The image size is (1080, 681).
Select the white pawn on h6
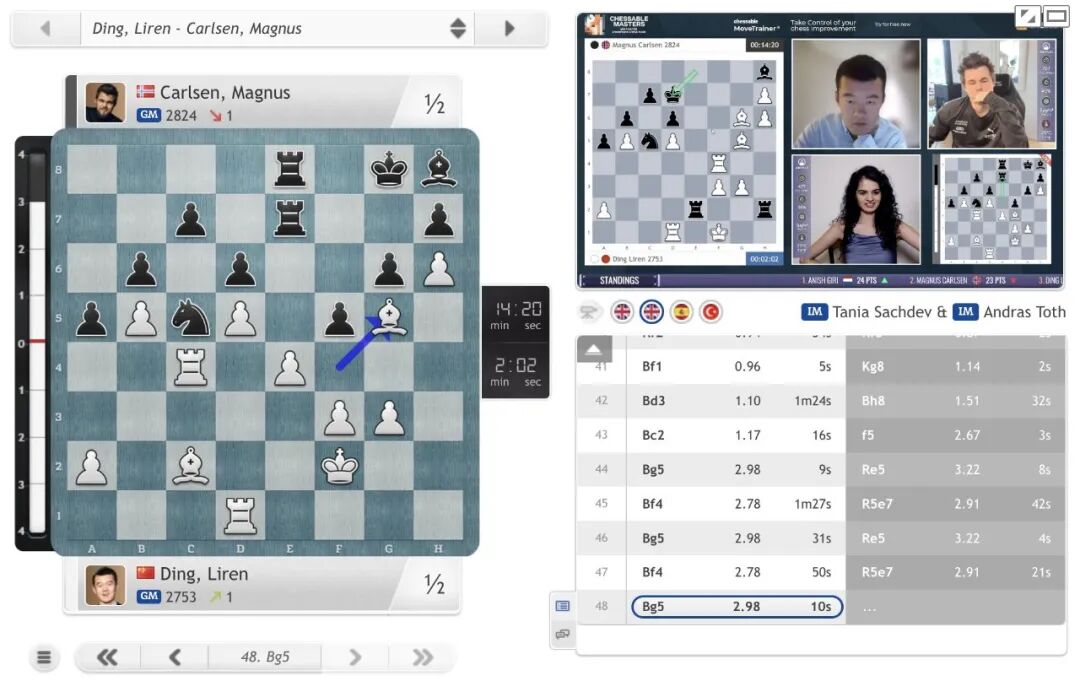439,268
